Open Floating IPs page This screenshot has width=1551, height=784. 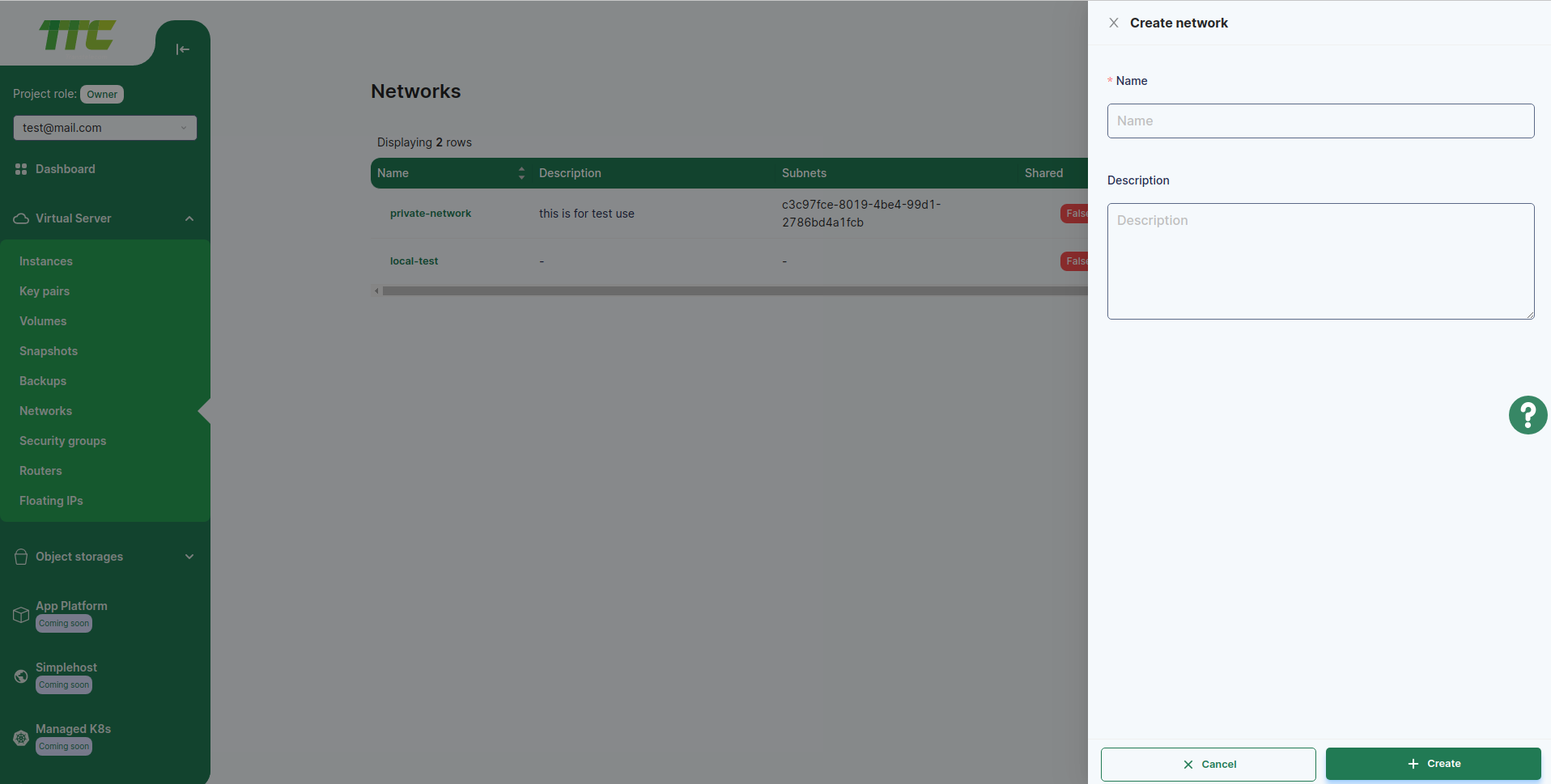coord(51,501)
